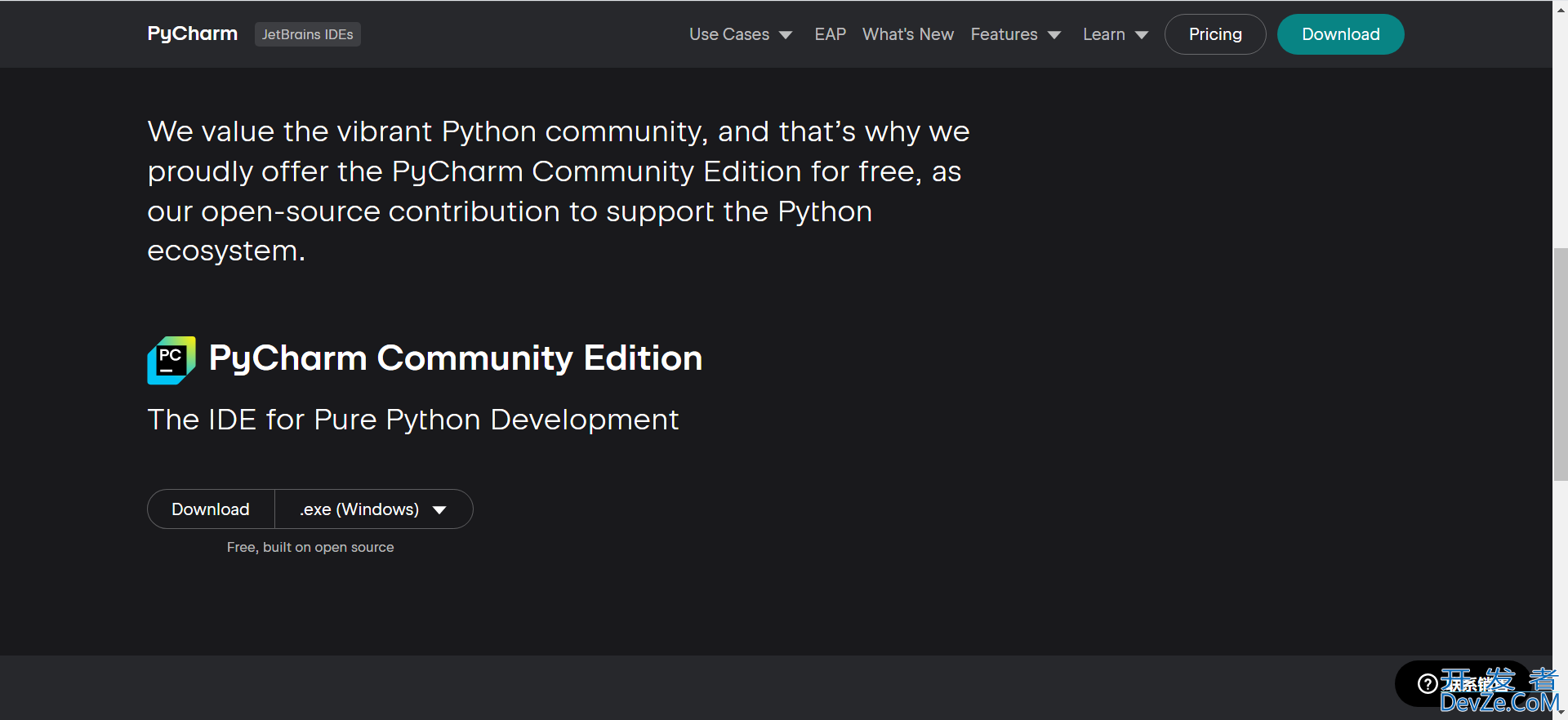The width and height of the screenshot is (1568, 720).
Task: Click 'Free, built on open source' text
Action: pyautogui.click(x=310, y=547)
